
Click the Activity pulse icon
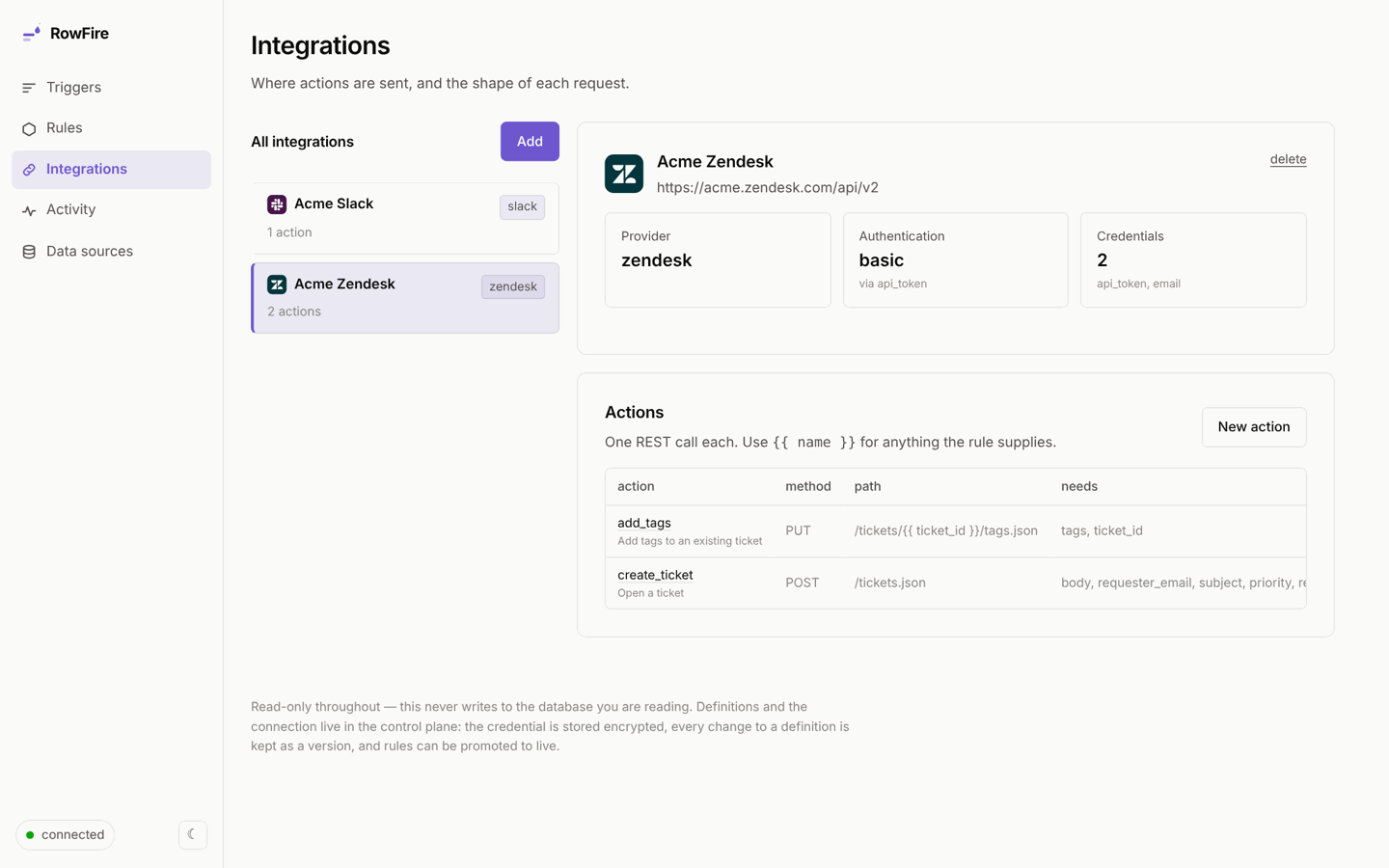tap(29, 210)
